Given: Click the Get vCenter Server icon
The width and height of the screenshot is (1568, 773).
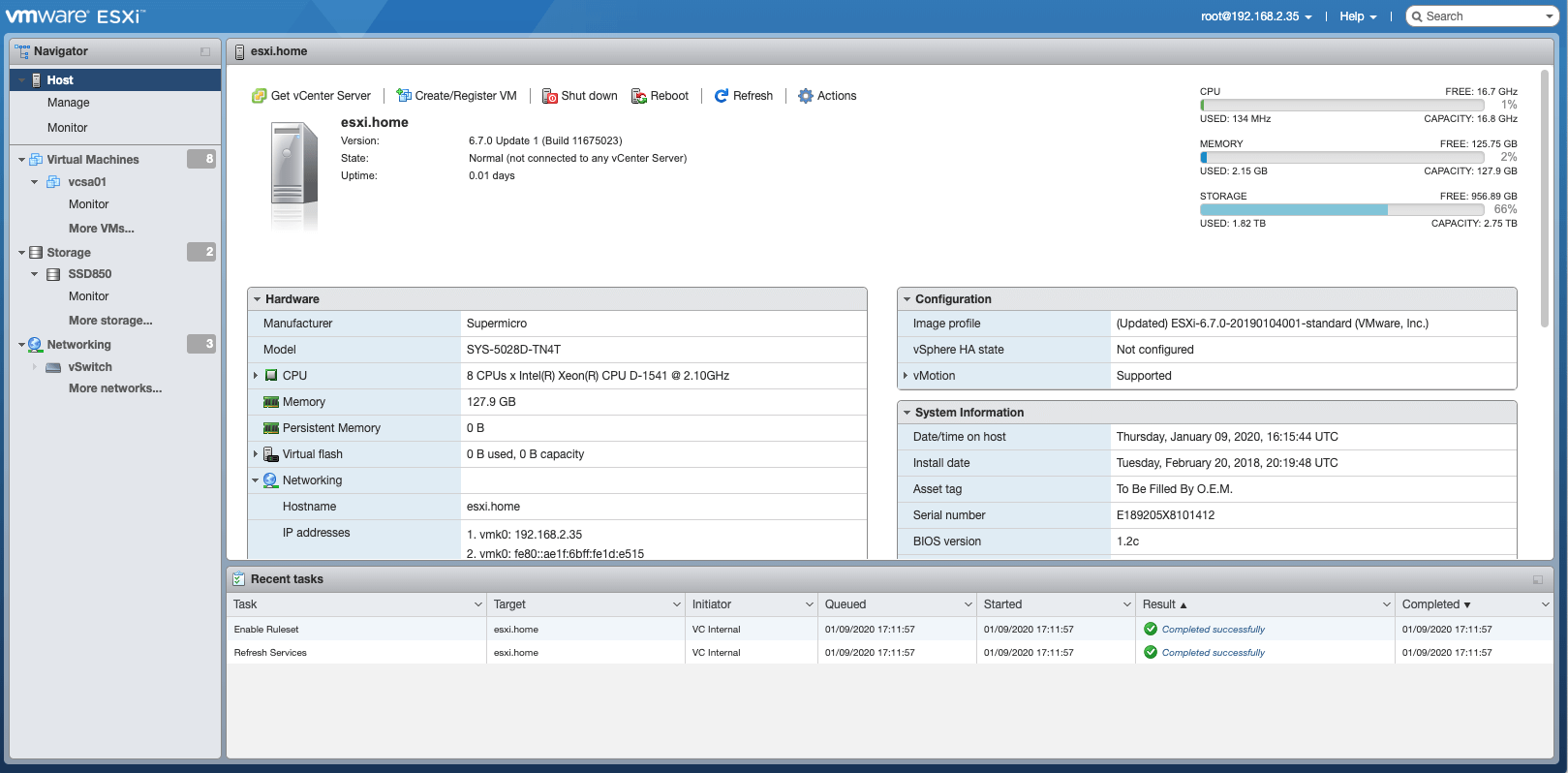Looking at the screenshot, I should coord(259,96).
